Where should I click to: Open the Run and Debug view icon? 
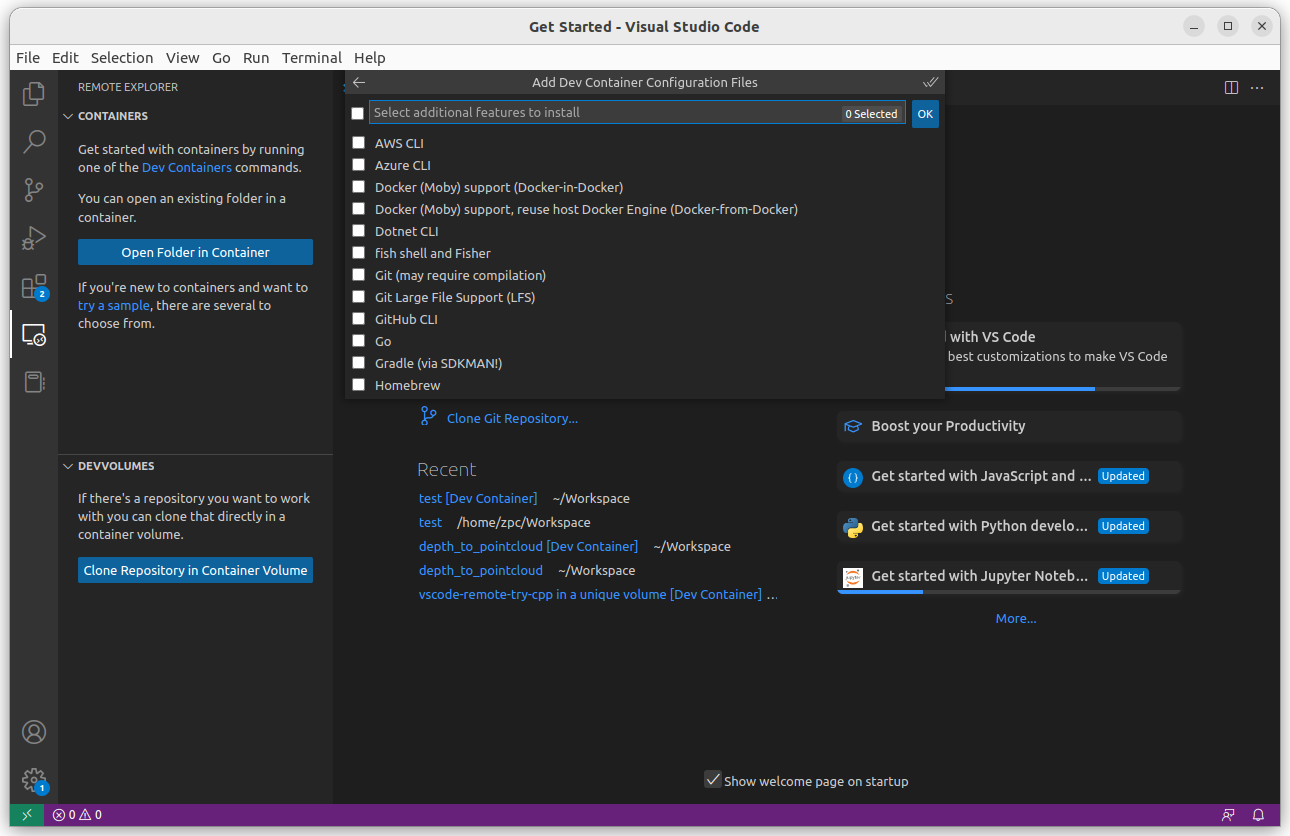coord(34,238)
